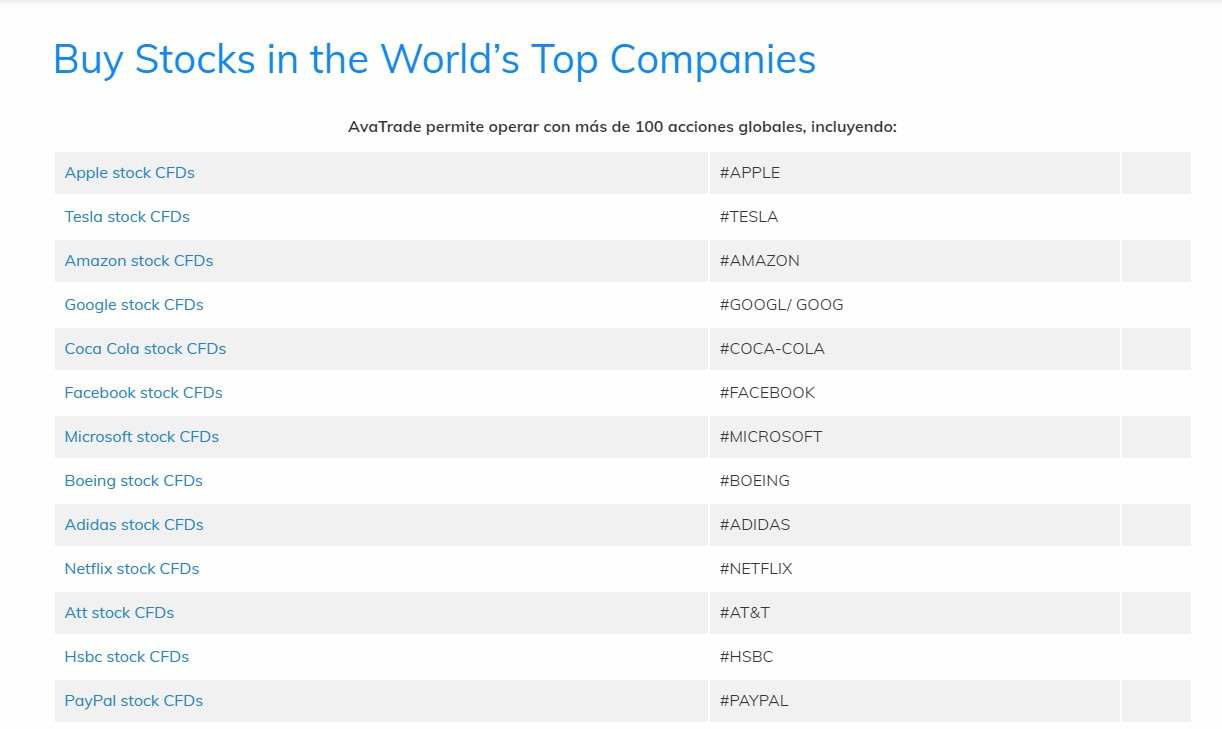Open Microsoft stock CFDs link
The height and width of the screenshot is (729, 1222).
(x=141, y=437)
